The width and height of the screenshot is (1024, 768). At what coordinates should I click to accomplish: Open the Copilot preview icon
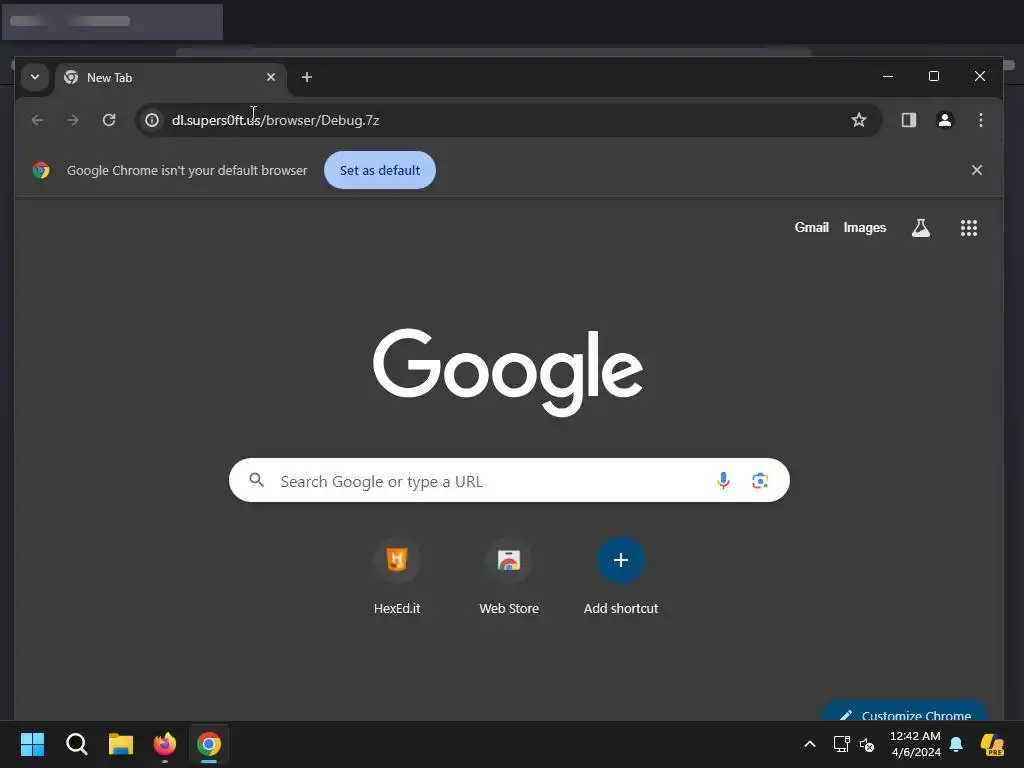993,744
